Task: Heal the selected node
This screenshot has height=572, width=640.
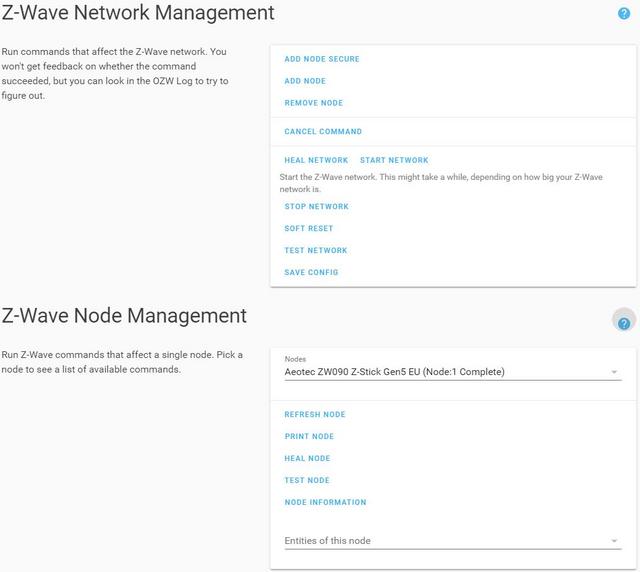Action: [307, 458]
